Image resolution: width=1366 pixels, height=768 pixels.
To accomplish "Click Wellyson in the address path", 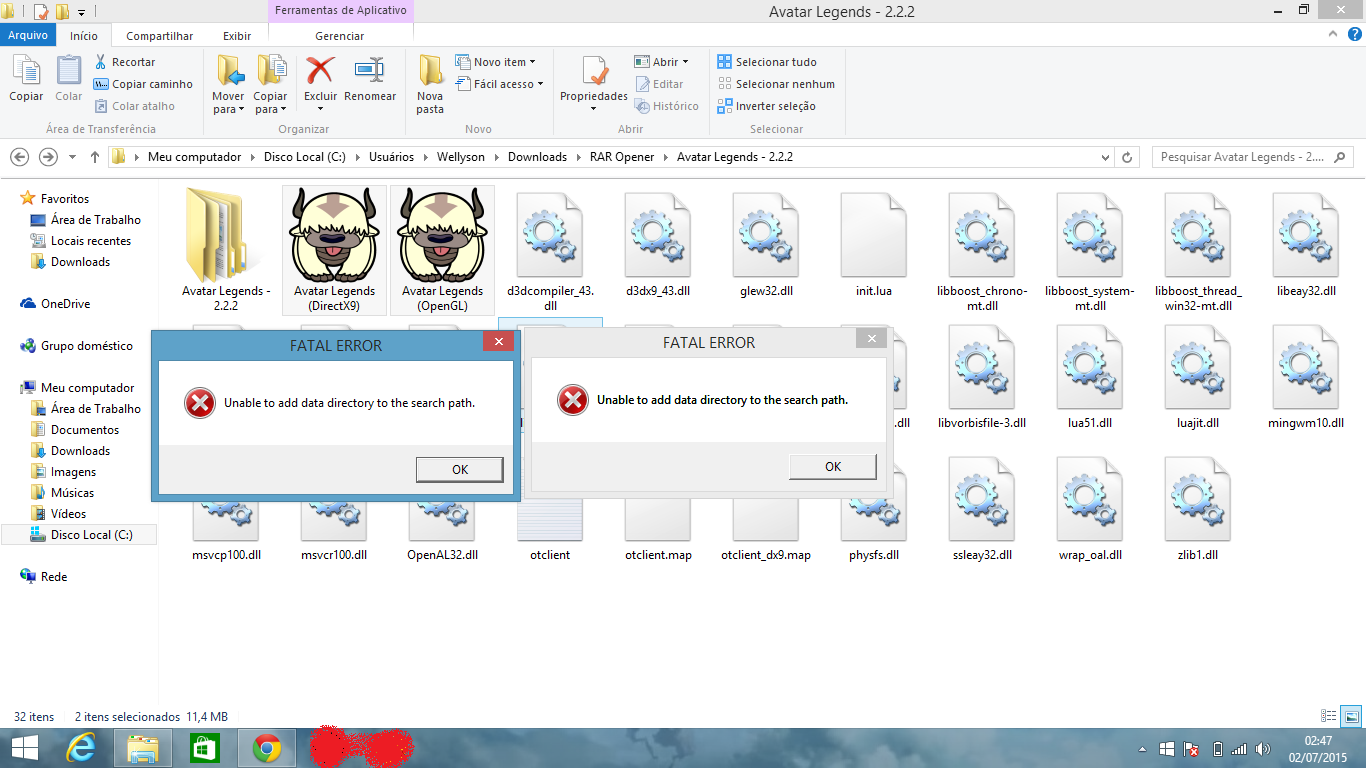I will tap(461, 157).
